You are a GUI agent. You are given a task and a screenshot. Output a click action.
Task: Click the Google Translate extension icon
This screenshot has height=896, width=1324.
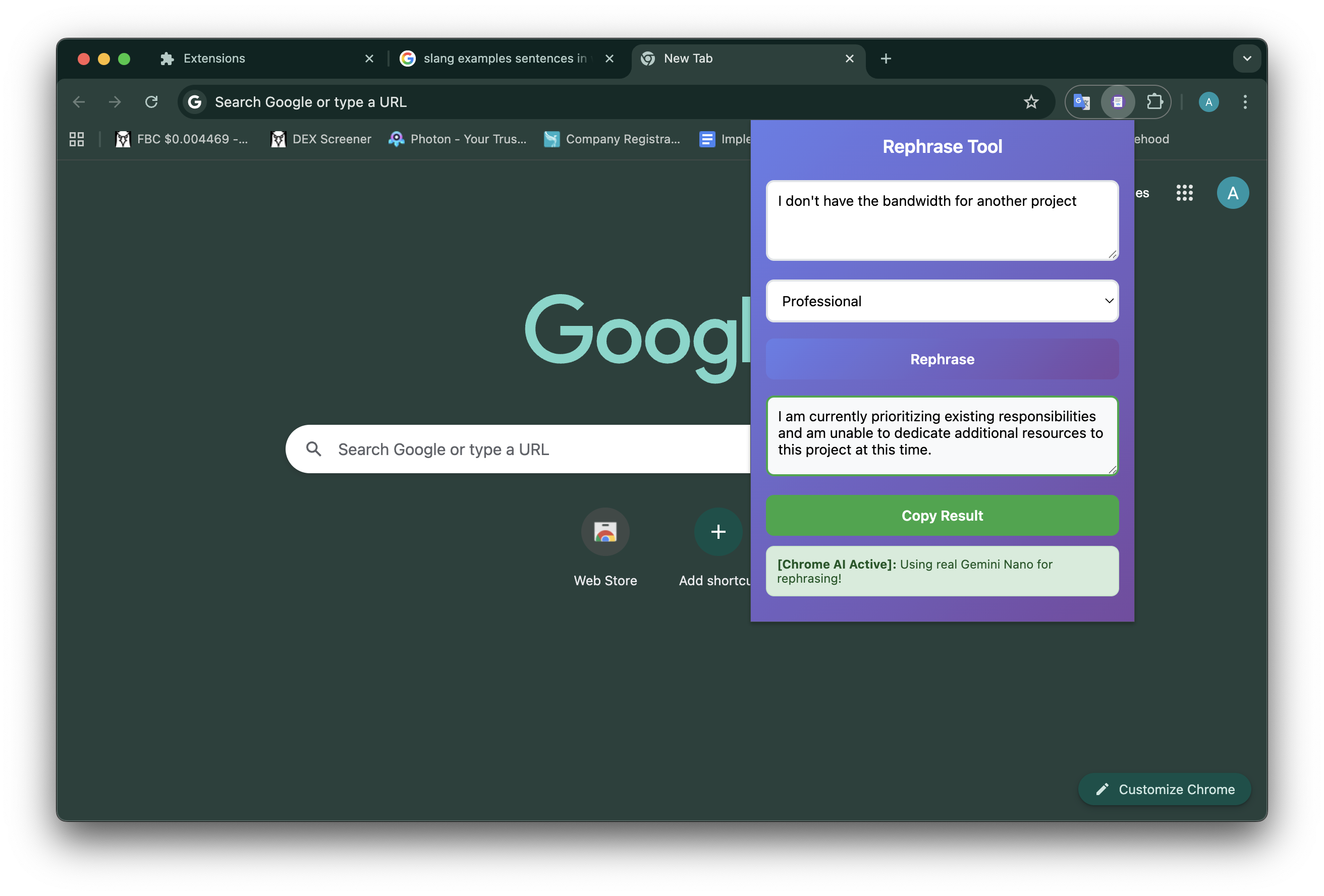[1081, 102]
